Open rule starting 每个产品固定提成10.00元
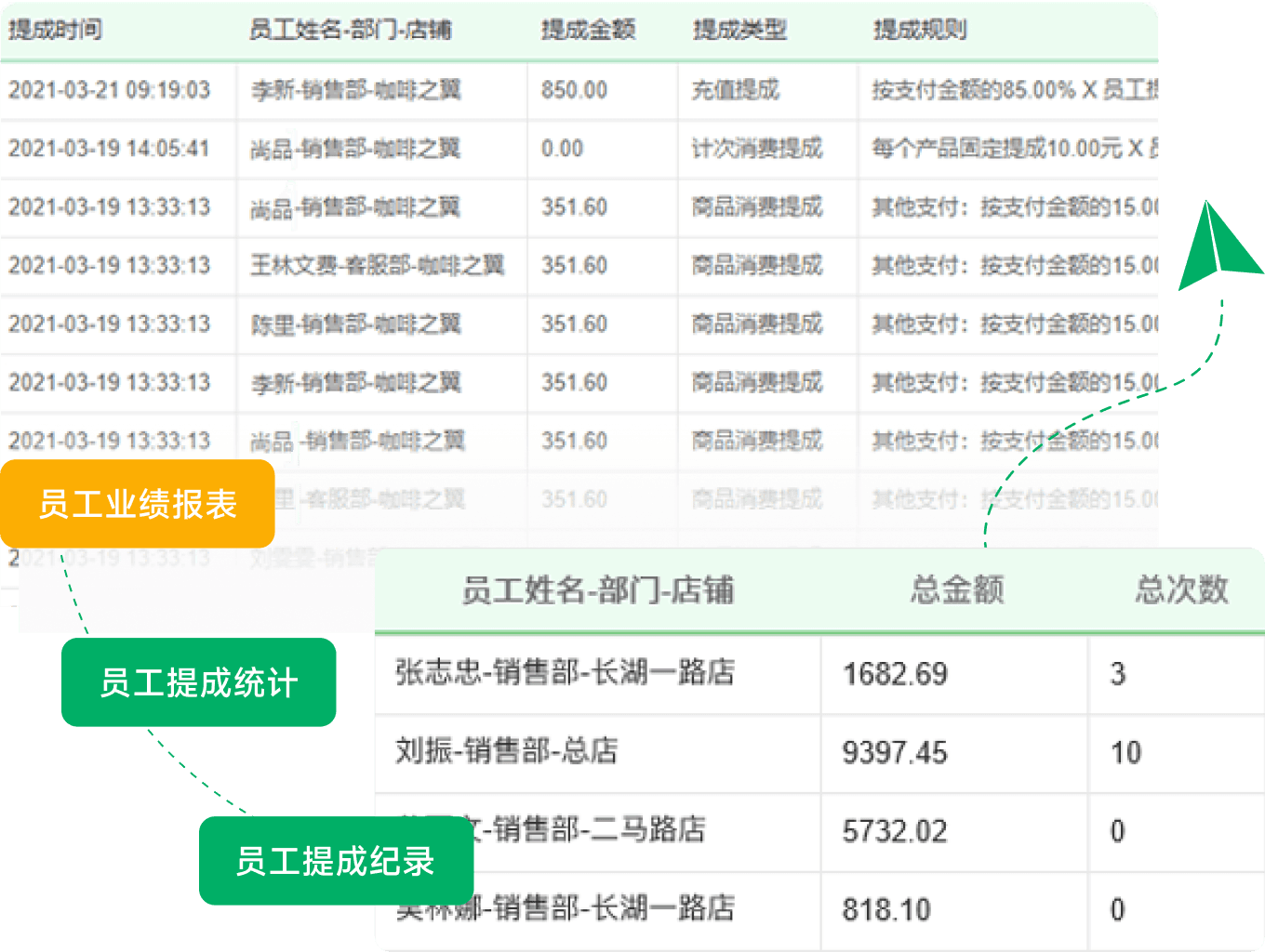Viewport: 1265px width, 952px height. (x=1015, y=149)
